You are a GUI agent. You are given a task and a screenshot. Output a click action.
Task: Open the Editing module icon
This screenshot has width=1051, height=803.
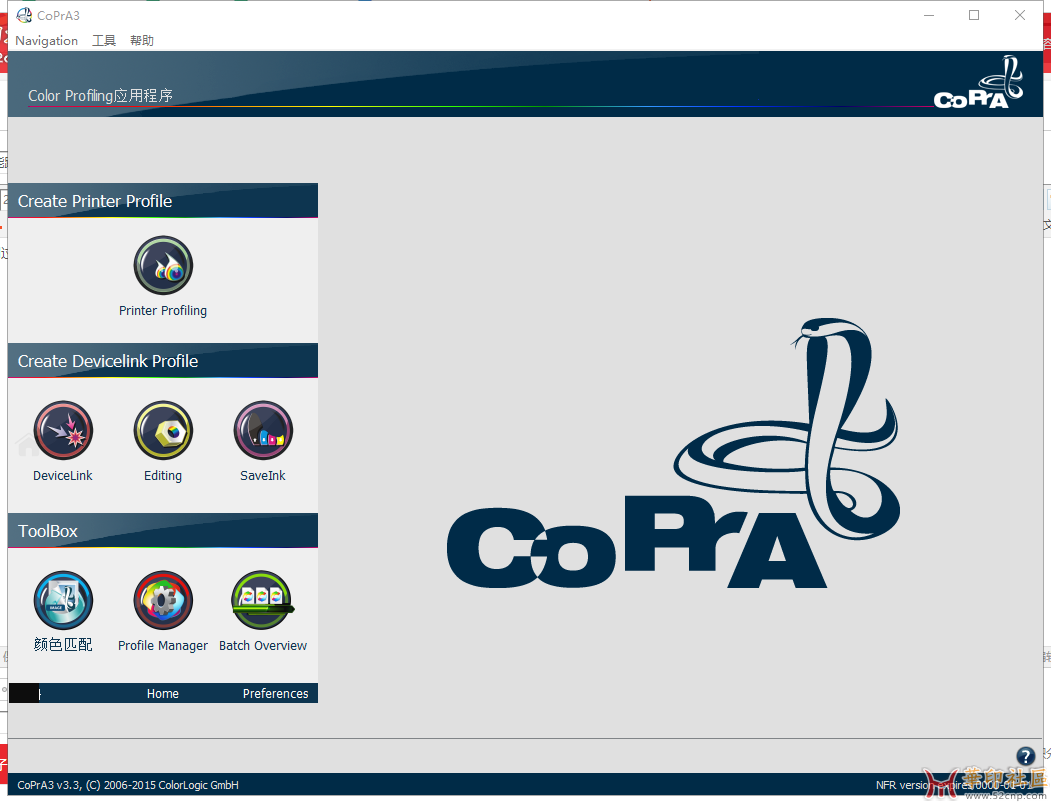click(x=163, y=430)
